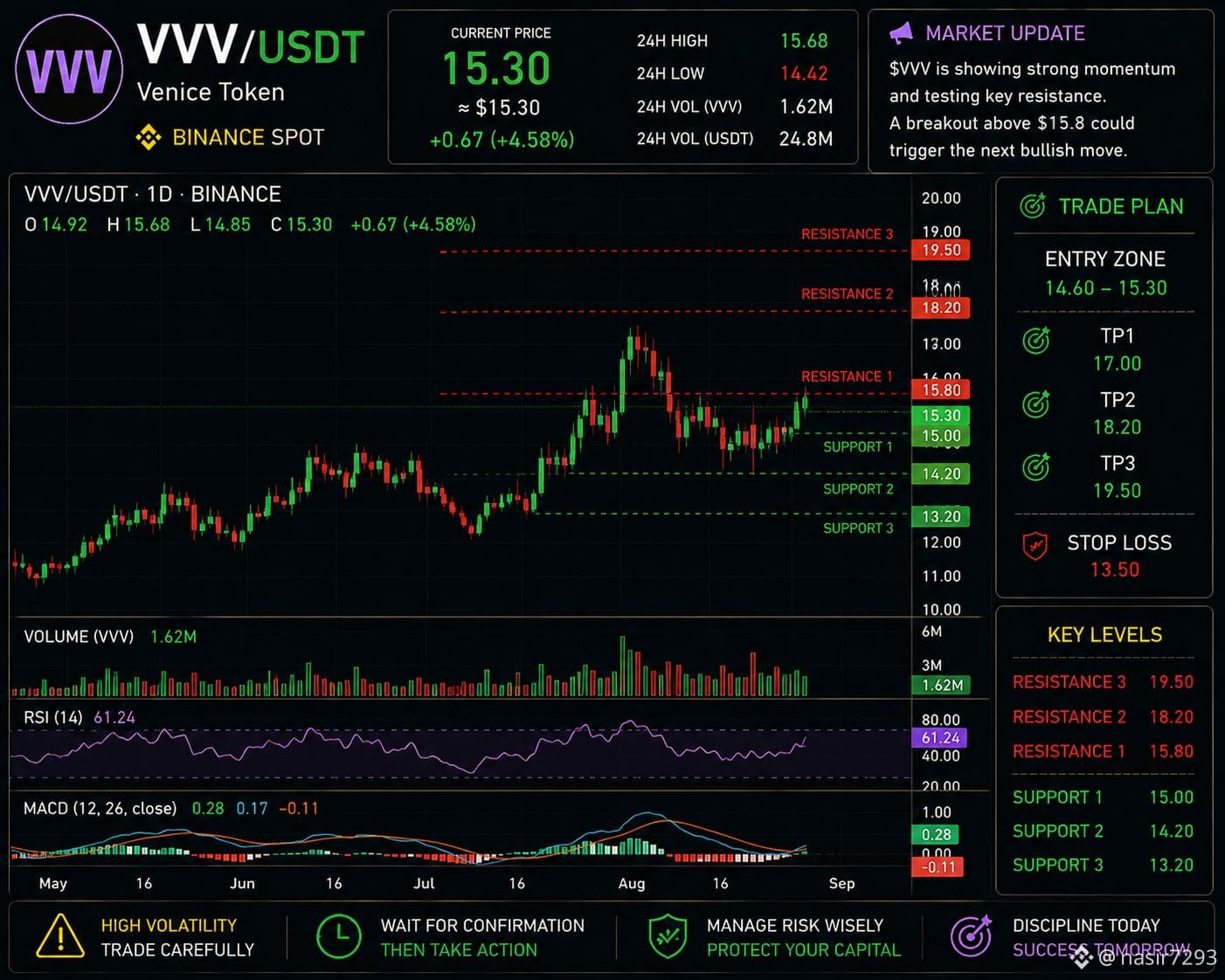Click the WAIT FOR CONFIRMATION text
1225x980 pixels.
[482, 925]
